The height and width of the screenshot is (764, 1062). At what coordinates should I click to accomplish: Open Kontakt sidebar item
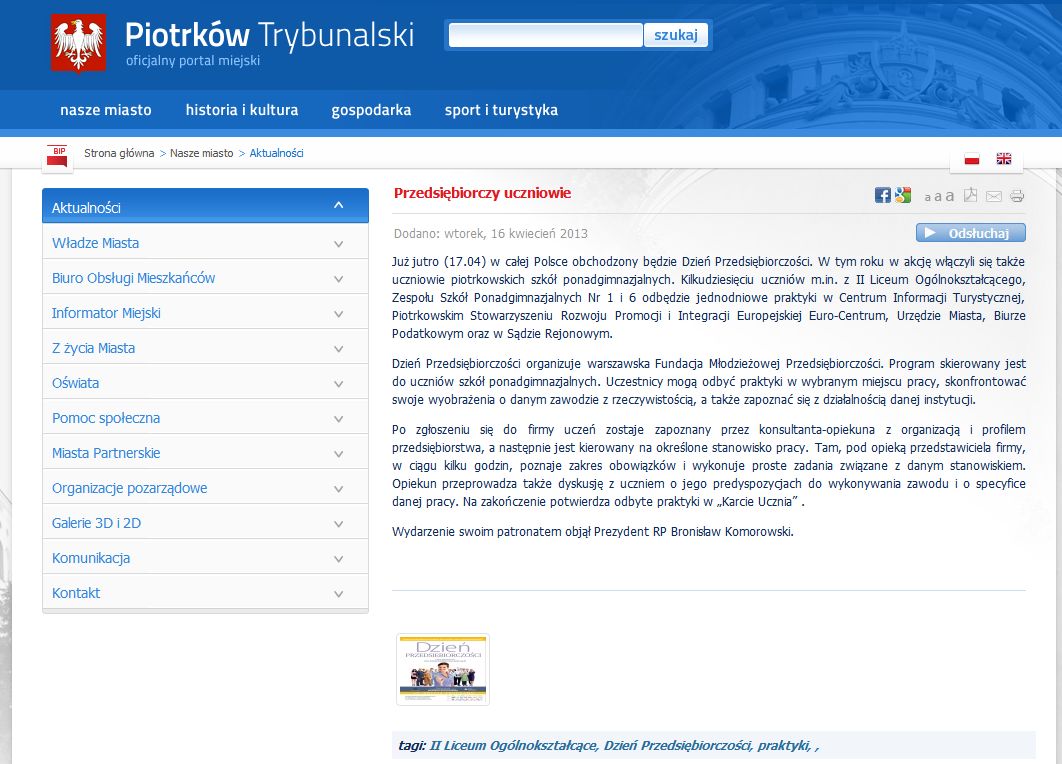76,593
